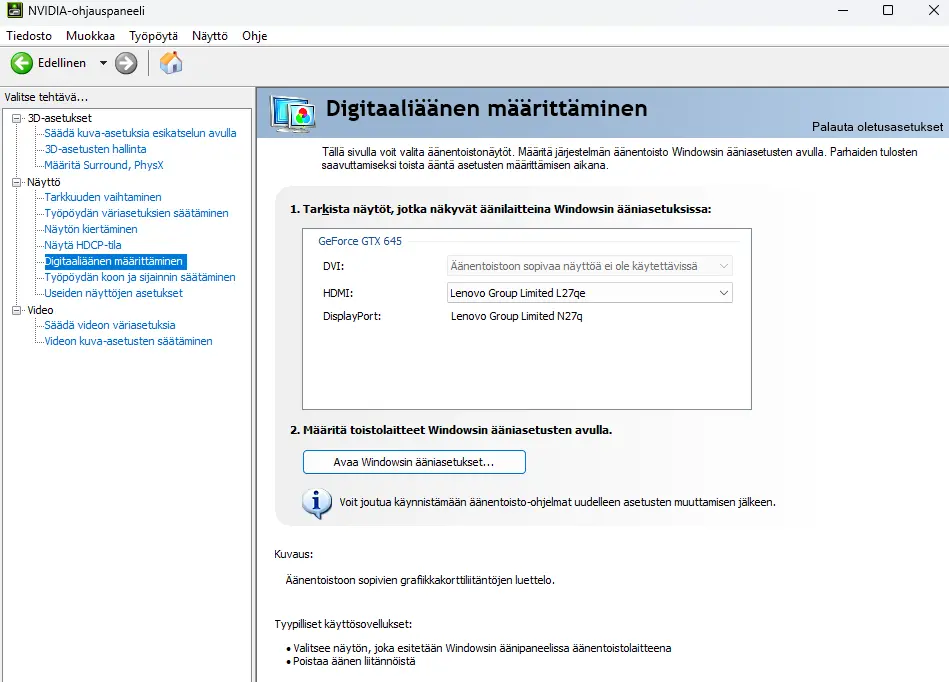Select Videon kuva-asetusten säätäminen

click(128, 341)
